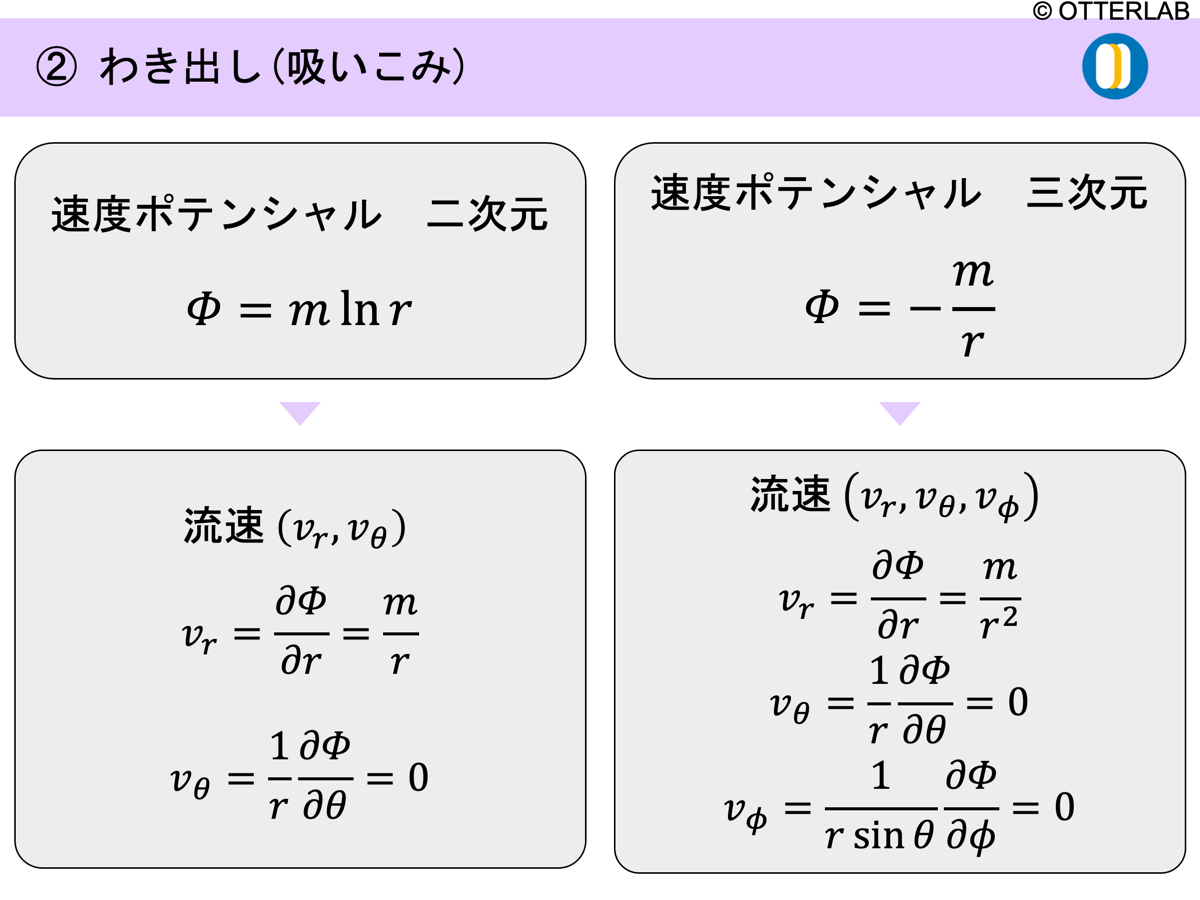Click the © OTTERLAB copyright text
This screenshot has height=900, width=1200.
tap(1113, 11)
